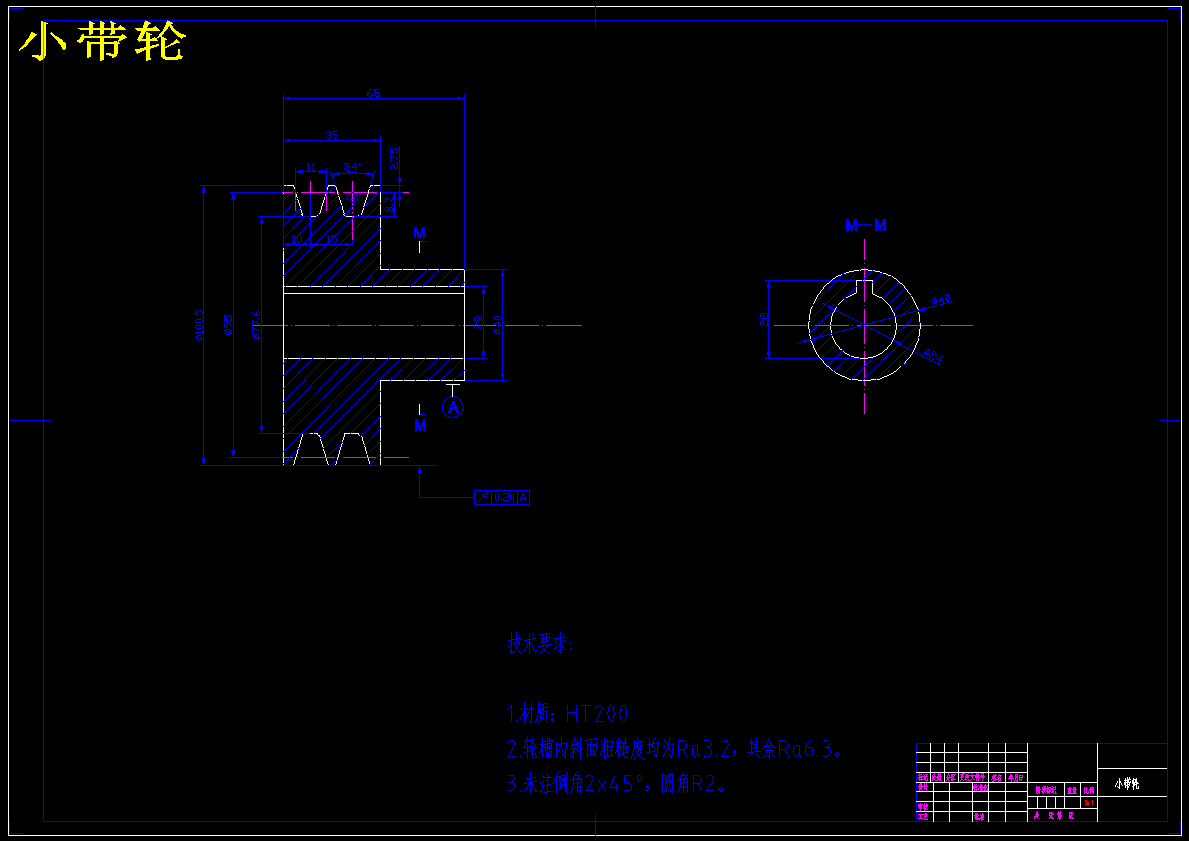Image resolution: width=1189 pixels, height=841 pixels.
Task: Select the 技术要求 heading text
Action: (x=540, y=645)
